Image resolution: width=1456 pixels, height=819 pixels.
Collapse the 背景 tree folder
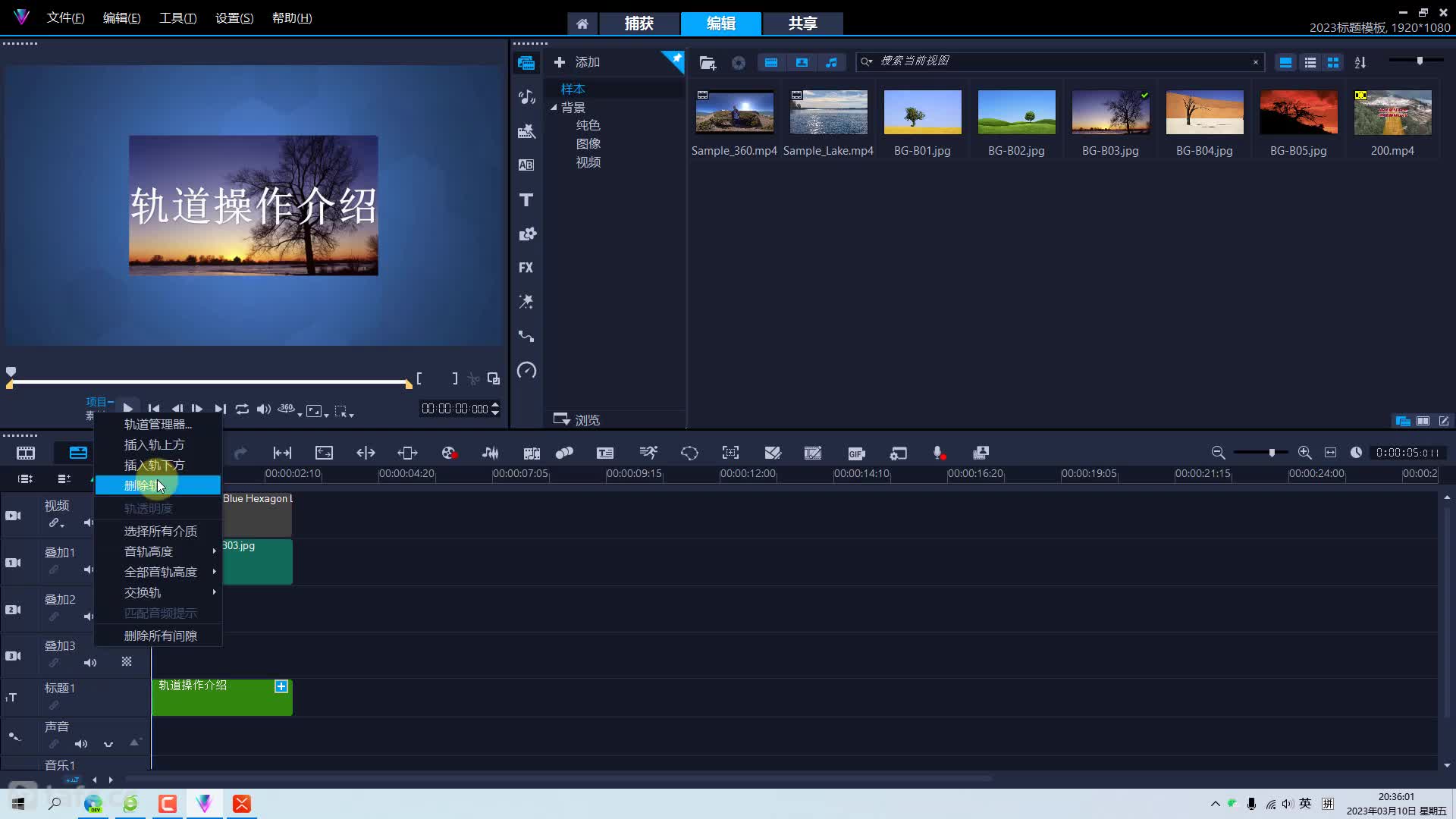[554, 108]
